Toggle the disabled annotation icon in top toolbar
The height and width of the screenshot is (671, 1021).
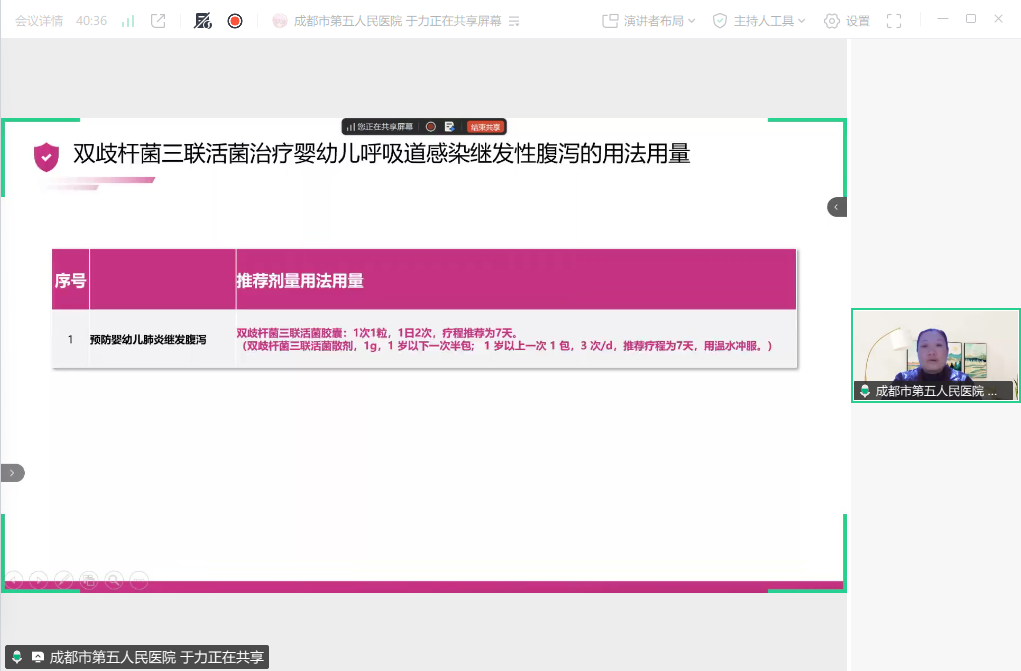(x=203, y=19)
